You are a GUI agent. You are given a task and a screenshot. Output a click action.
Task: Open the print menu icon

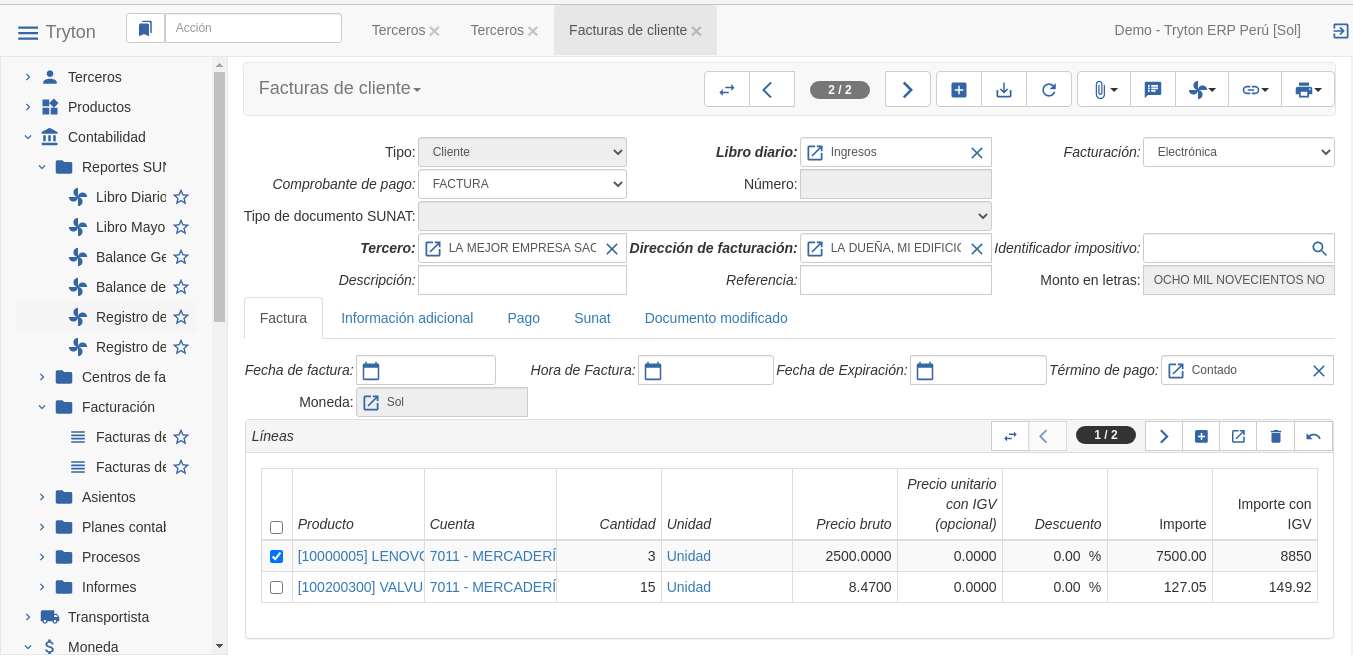pyautogui.click(x=1307, y=90)
